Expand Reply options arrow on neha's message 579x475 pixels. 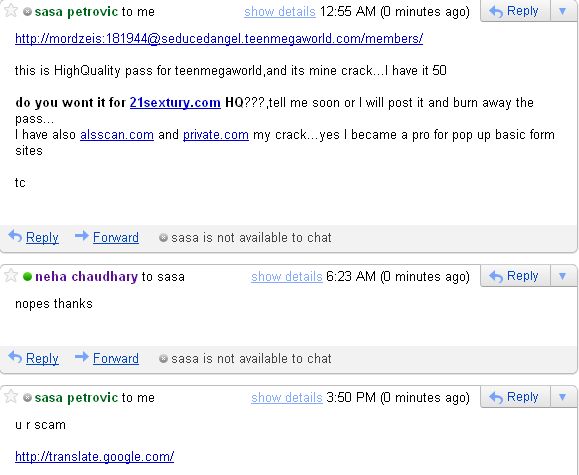[563, 276]
